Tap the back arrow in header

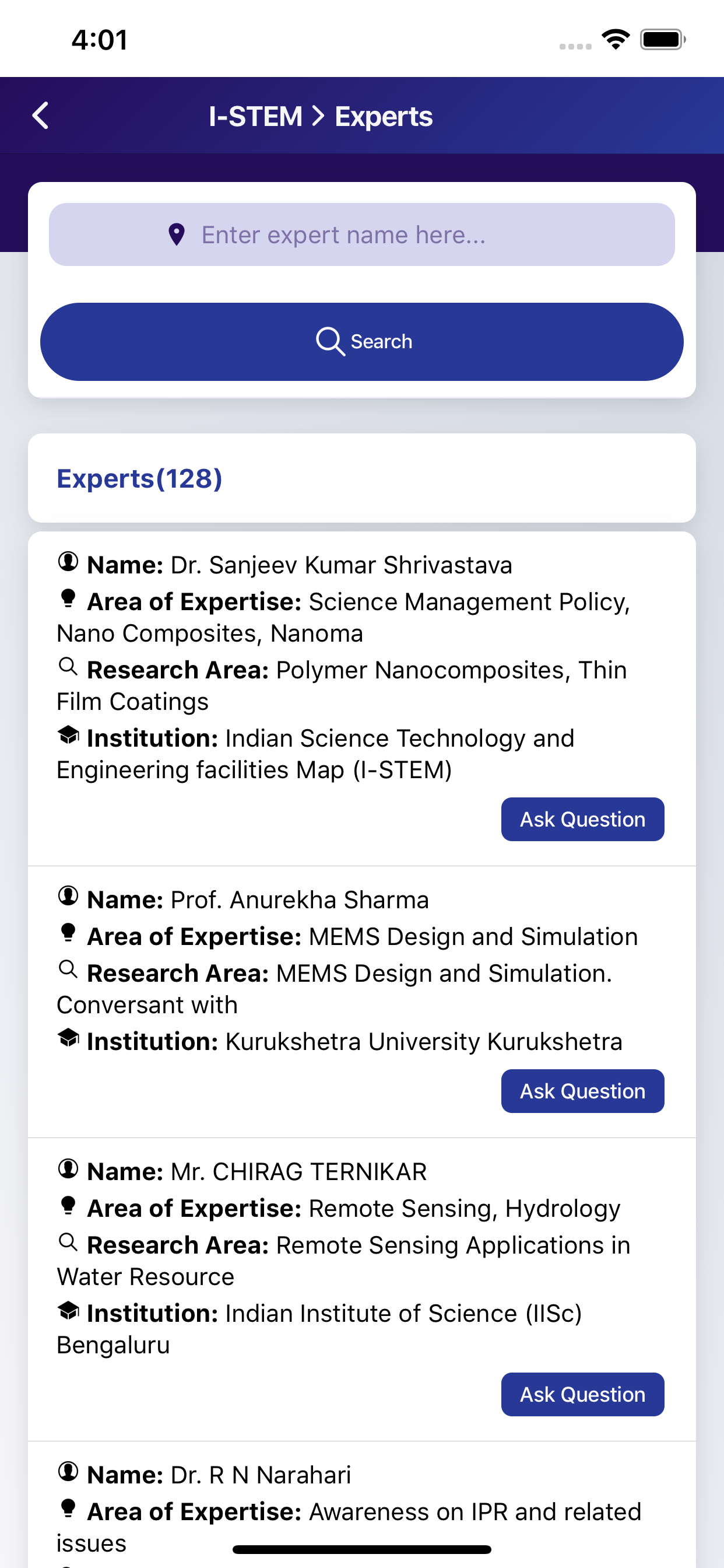[40, 116]
